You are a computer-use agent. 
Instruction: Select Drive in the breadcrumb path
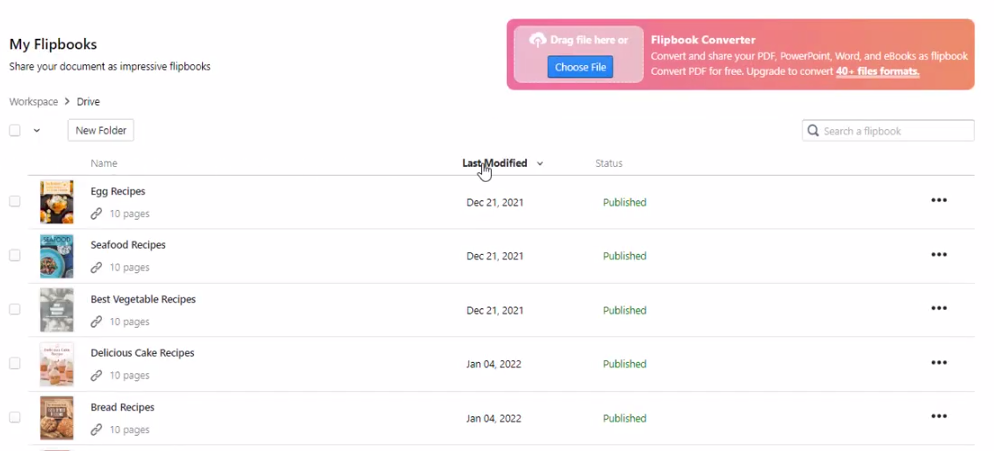[x=88, y=102]
